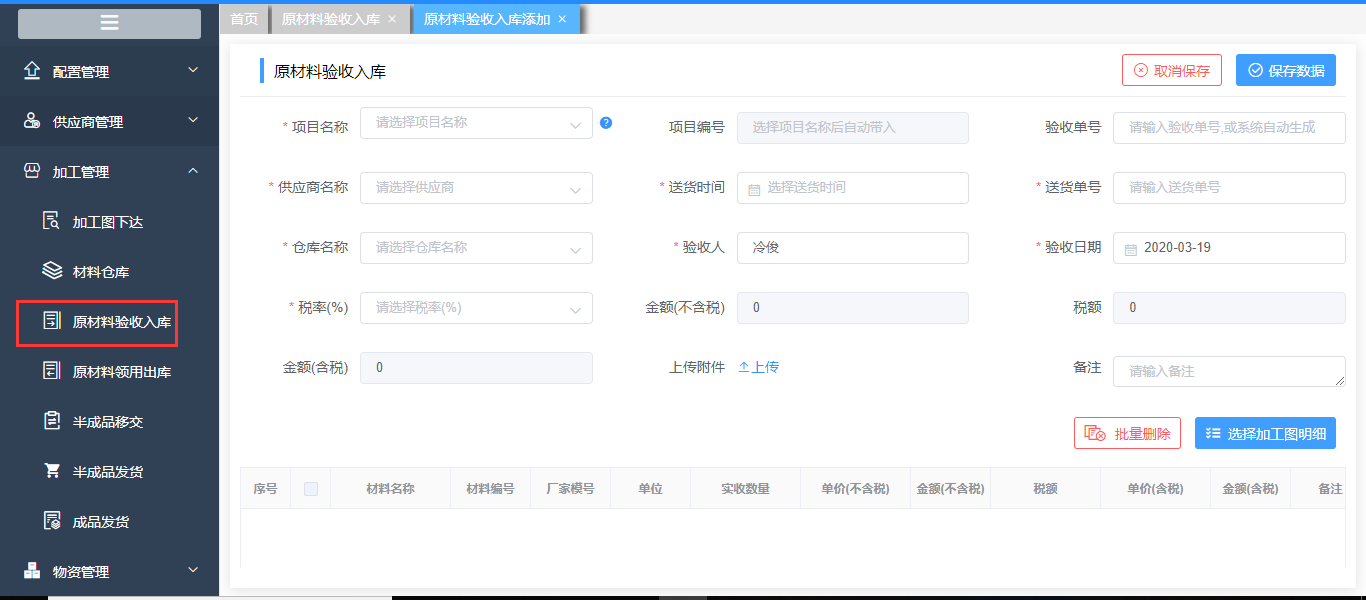1366x600 pixels.
Task: Select the 原材料验收入库添加 tab
Action: pyautogui.click(x=487, y=19)
